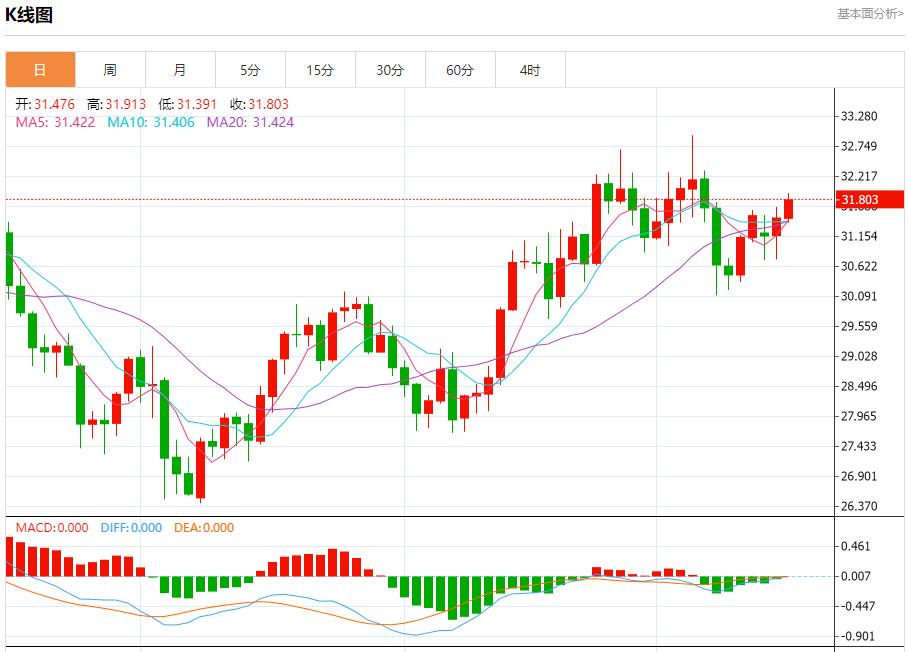The height and width of the screenshot is (652, 910).
Task: Select the 15分 timeframe tab
Action: click(x=320, y=70)
